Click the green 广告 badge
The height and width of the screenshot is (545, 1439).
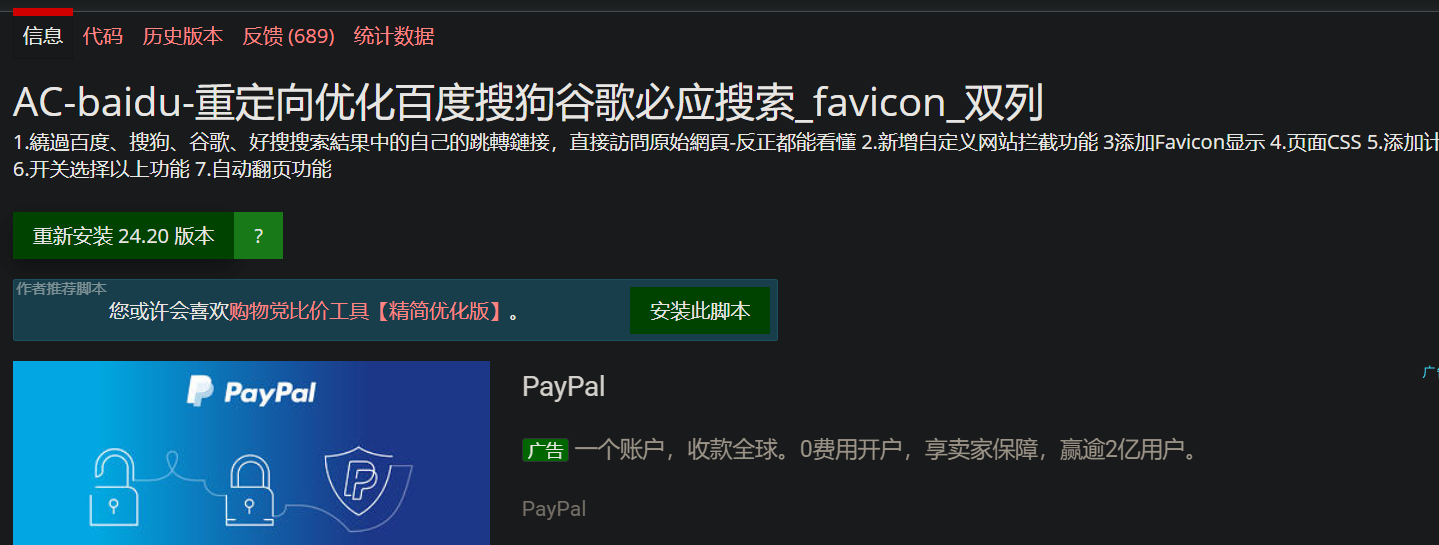pyautogui.click(x=545, y=450)
